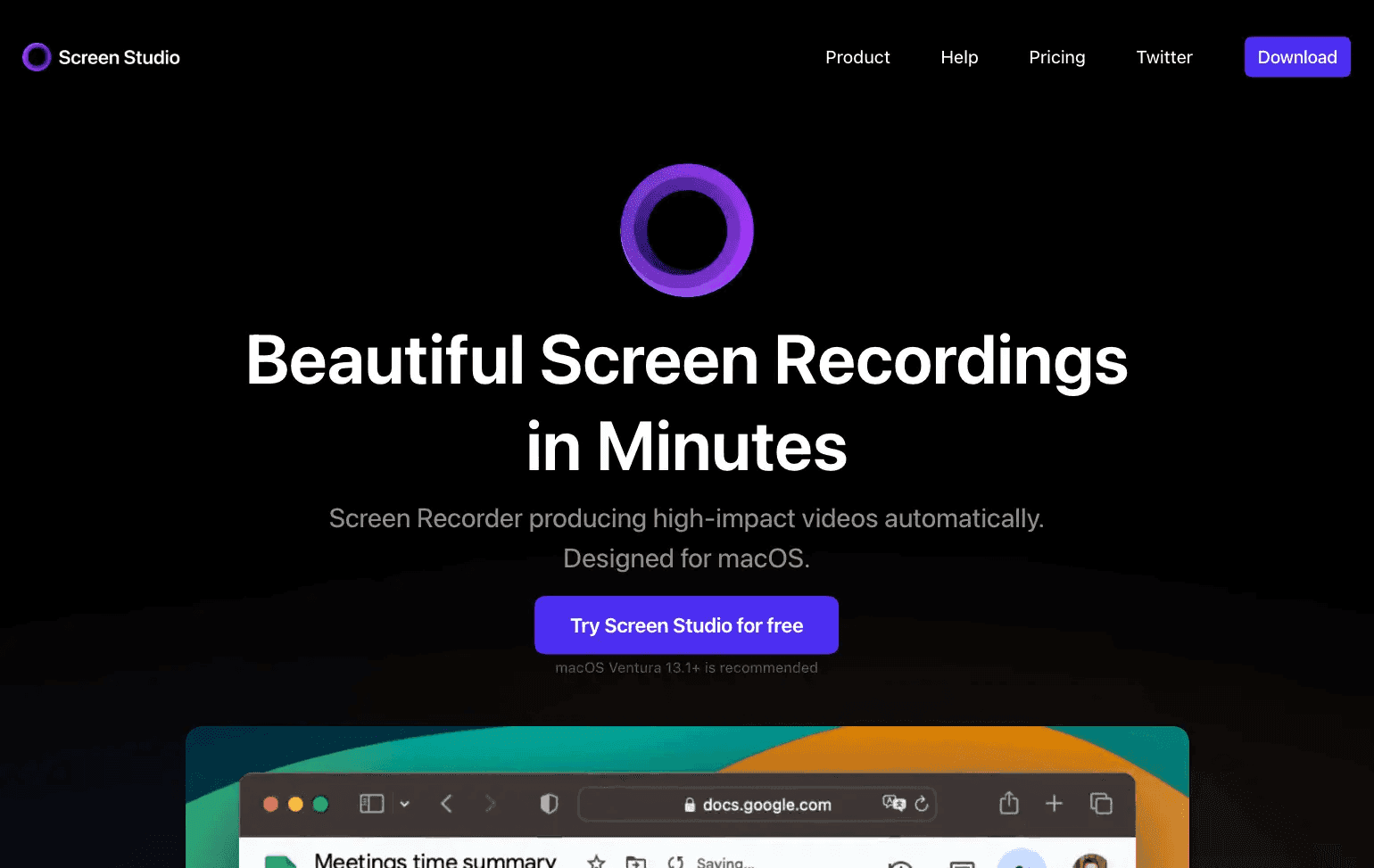
Task: Reload the page with the refresh icon
Action: [x=922, y=804]
